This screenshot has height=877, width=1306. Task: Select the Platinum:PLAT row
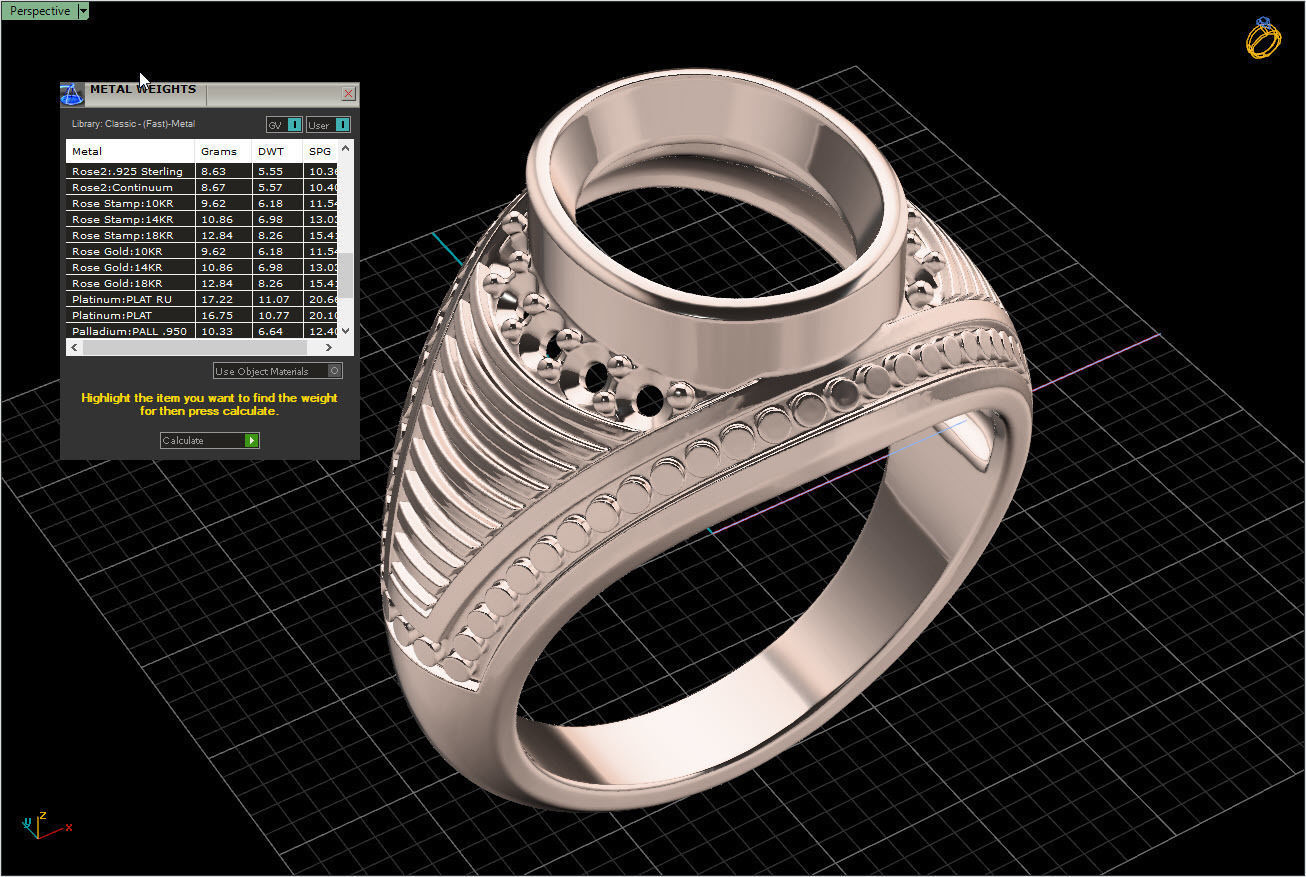(x=202, y=316)
